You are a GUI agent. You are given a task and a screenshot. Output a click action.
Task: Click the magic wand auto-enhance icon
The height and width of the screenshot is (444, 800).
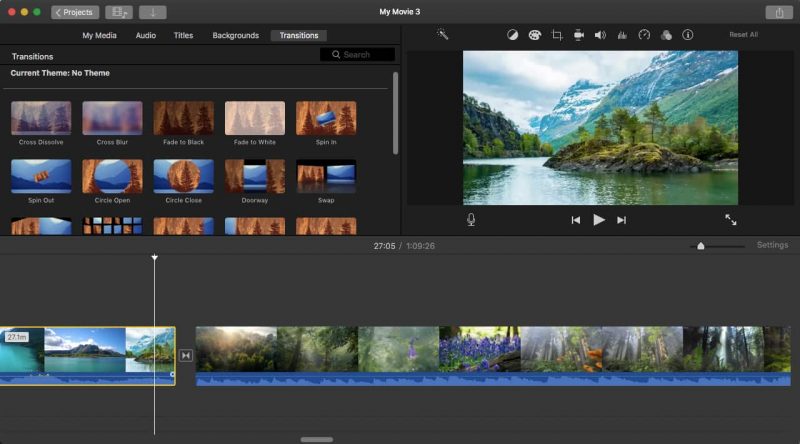(443, 35)
